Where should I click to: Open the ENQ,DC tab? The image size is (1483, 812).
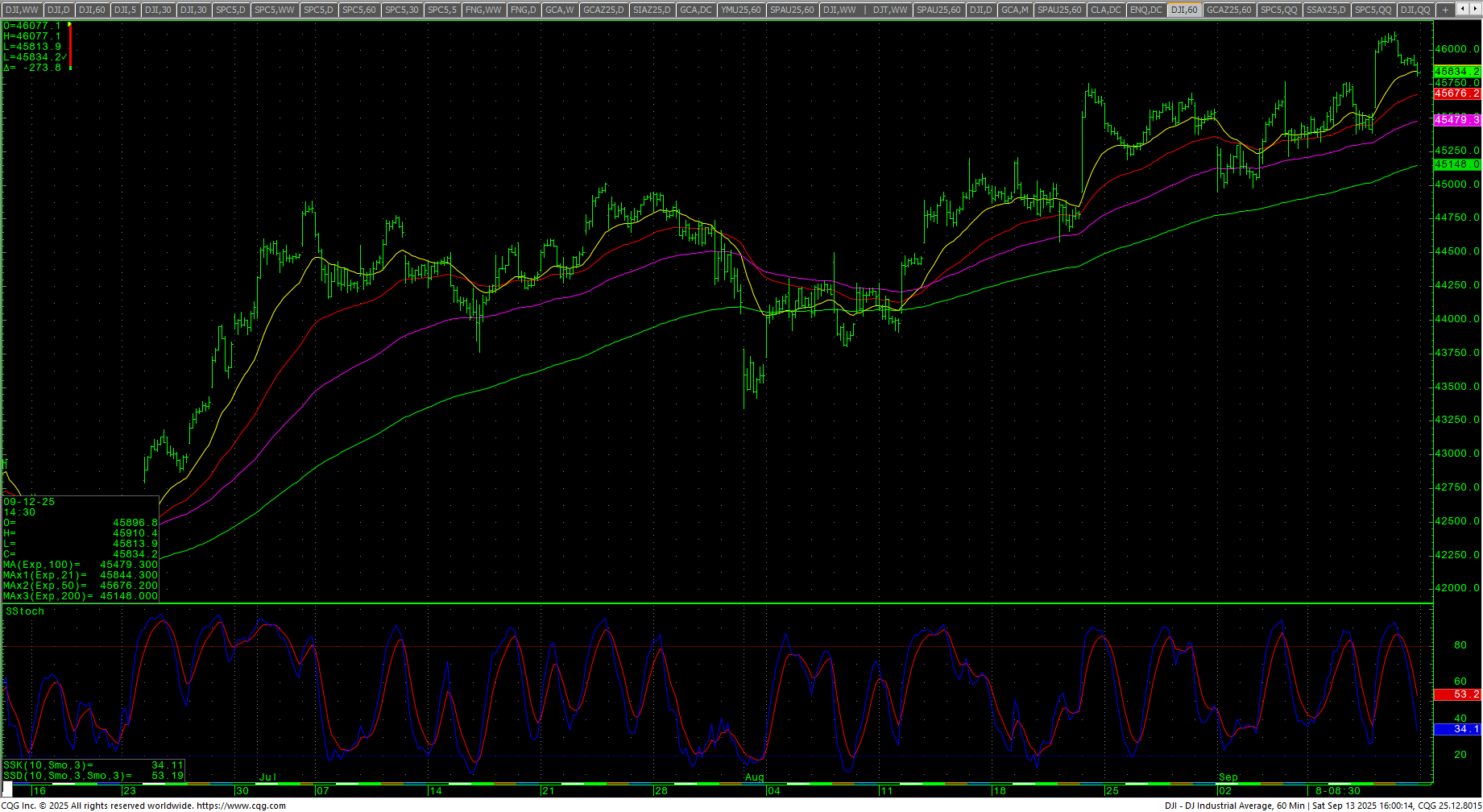pyautogui.click(x=1145, y=10)
